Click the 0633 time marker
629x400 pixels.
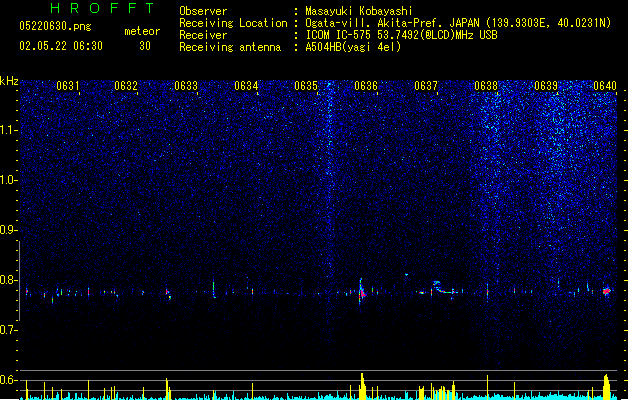[x=186, y=86]
